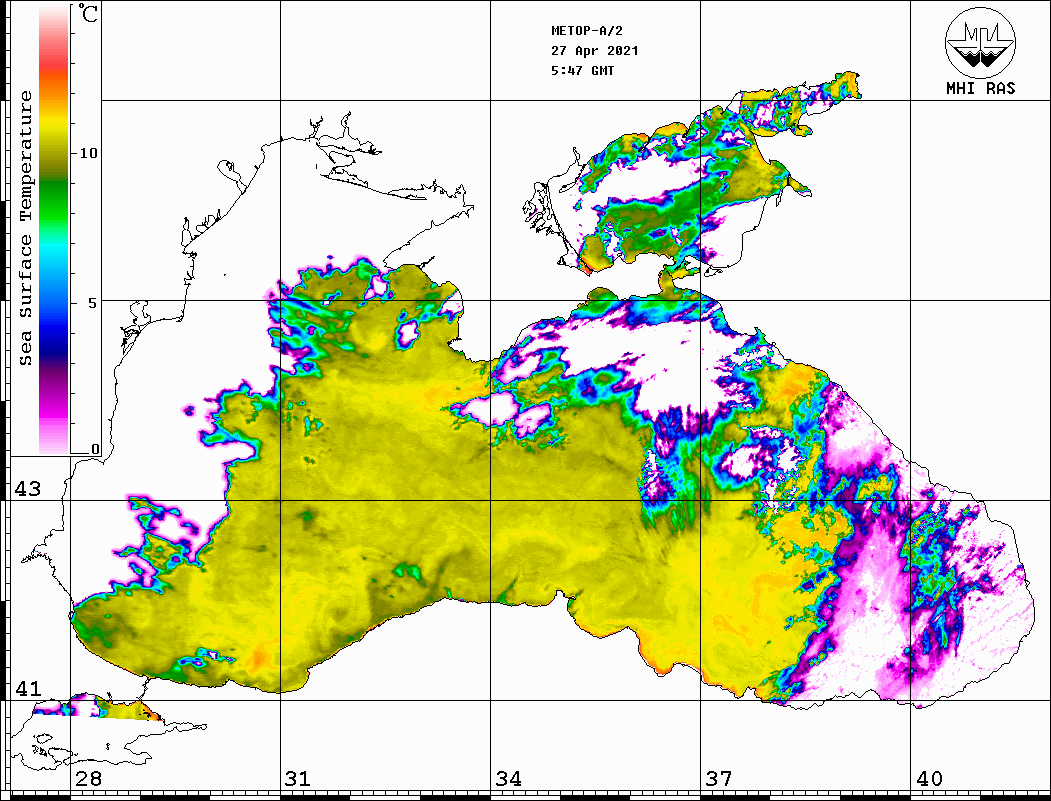1051x801 pixels.
Task: Click the longitude label '34'
Action: (x=509, y=779)
